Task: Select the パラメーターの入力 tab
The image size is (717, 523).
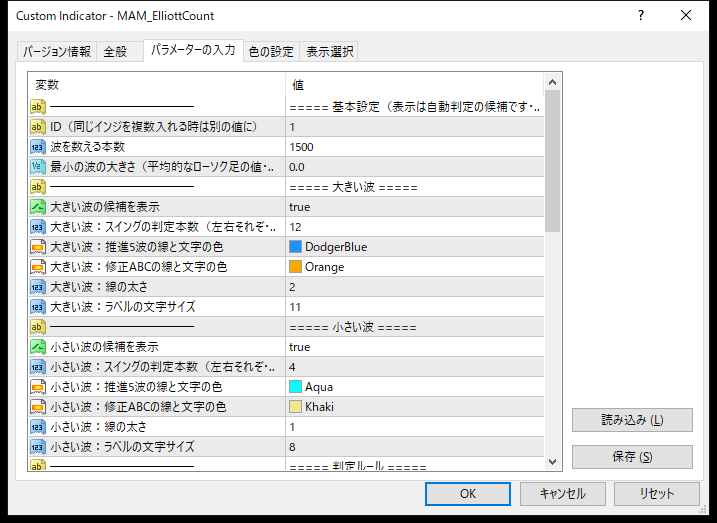Action: click(193, 50)
